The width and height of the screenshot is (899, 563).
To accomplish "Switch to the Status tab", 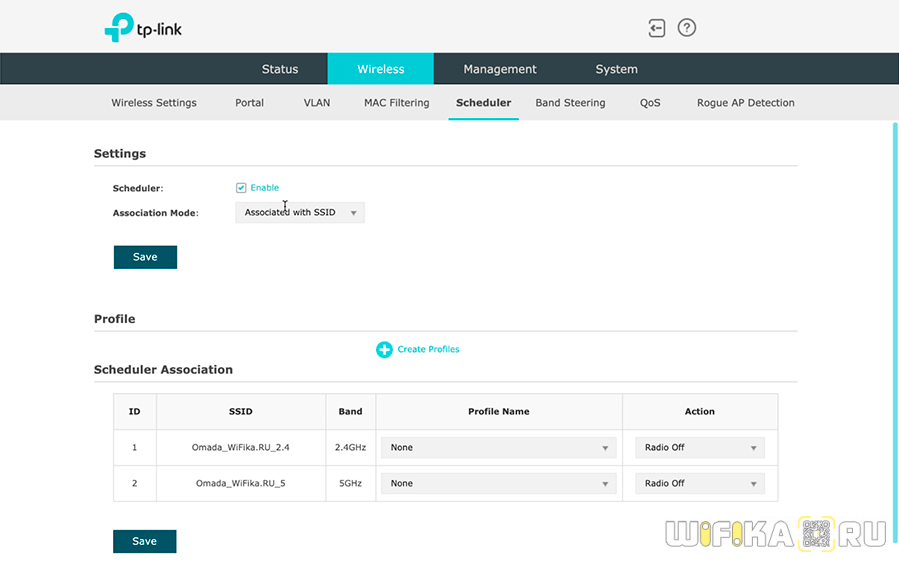I will click(x=280, y=69).
